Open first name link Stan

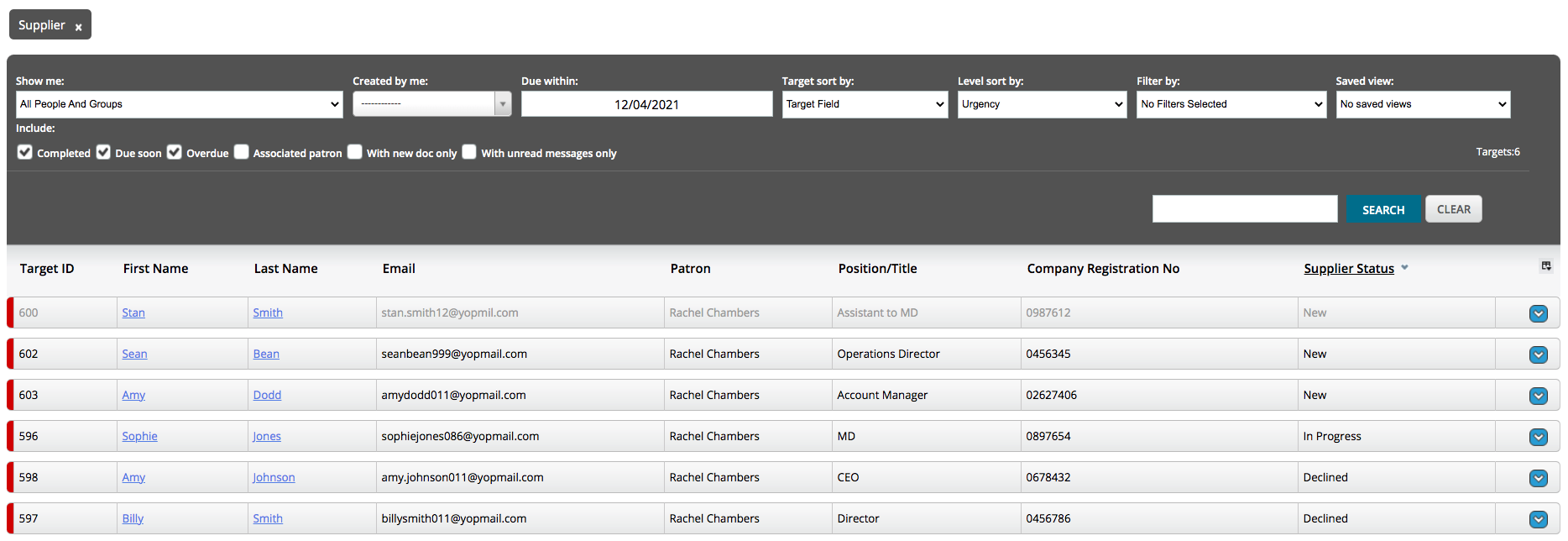(133, 313)
